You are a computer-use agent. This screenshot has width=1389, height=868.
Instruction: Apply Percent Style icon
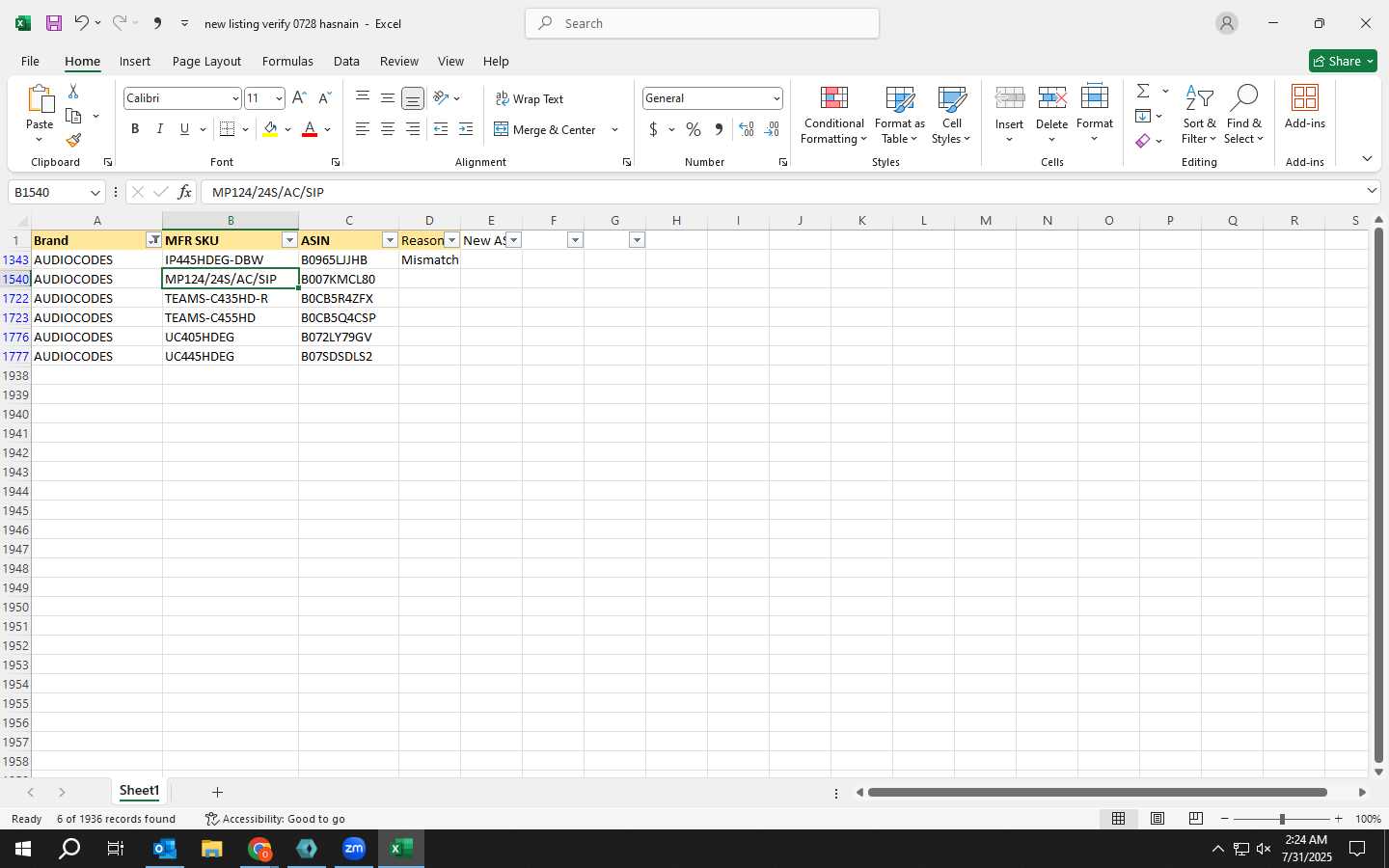point(694,129)
